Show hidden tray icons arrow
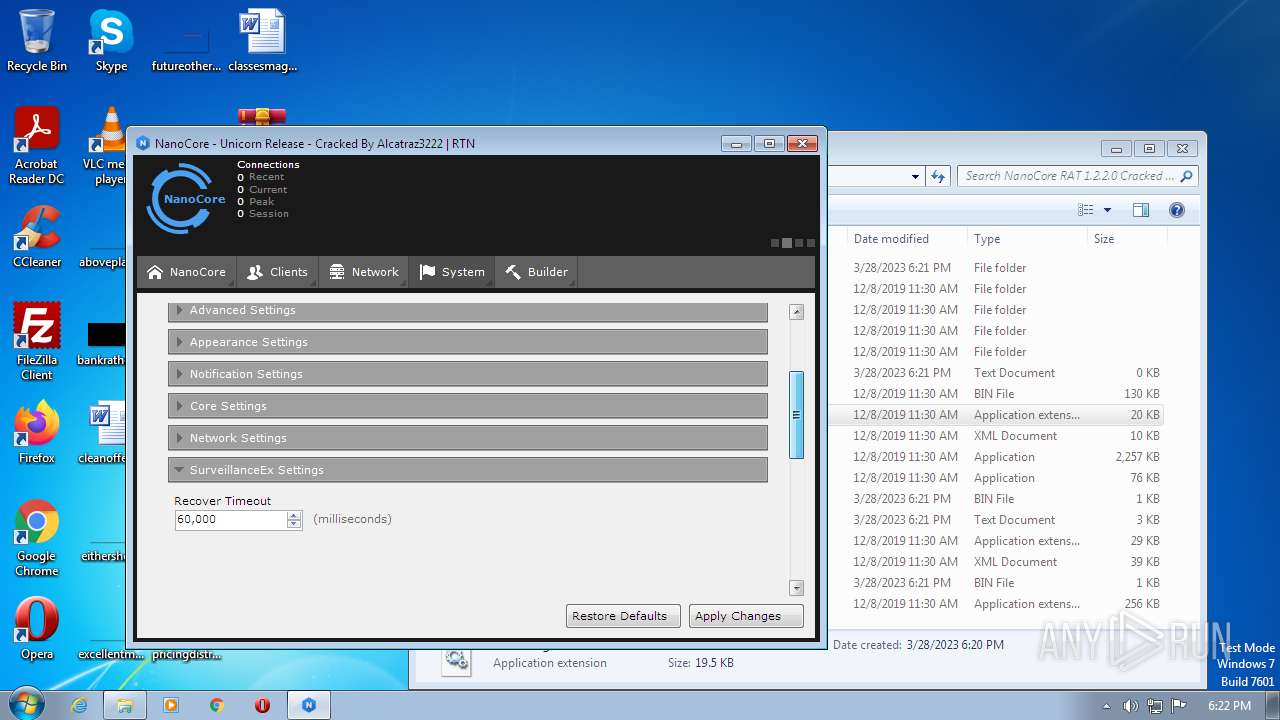 pos(1106,705)
